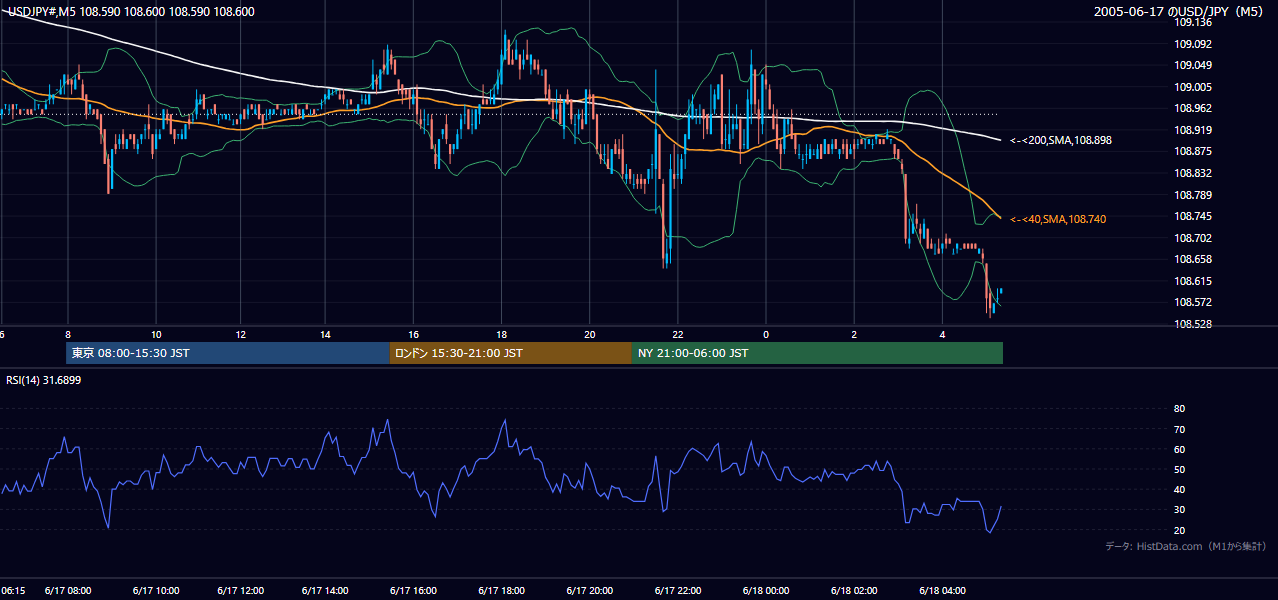Click the 6/17 18:00 time label
The image size is (1278, 600).
point(502,591)
